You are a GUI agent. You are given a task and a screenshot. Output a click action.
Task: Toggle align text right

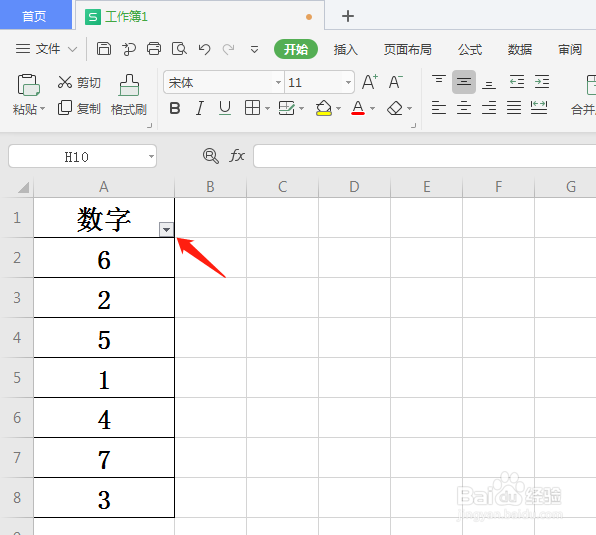[x=489, y=108]
